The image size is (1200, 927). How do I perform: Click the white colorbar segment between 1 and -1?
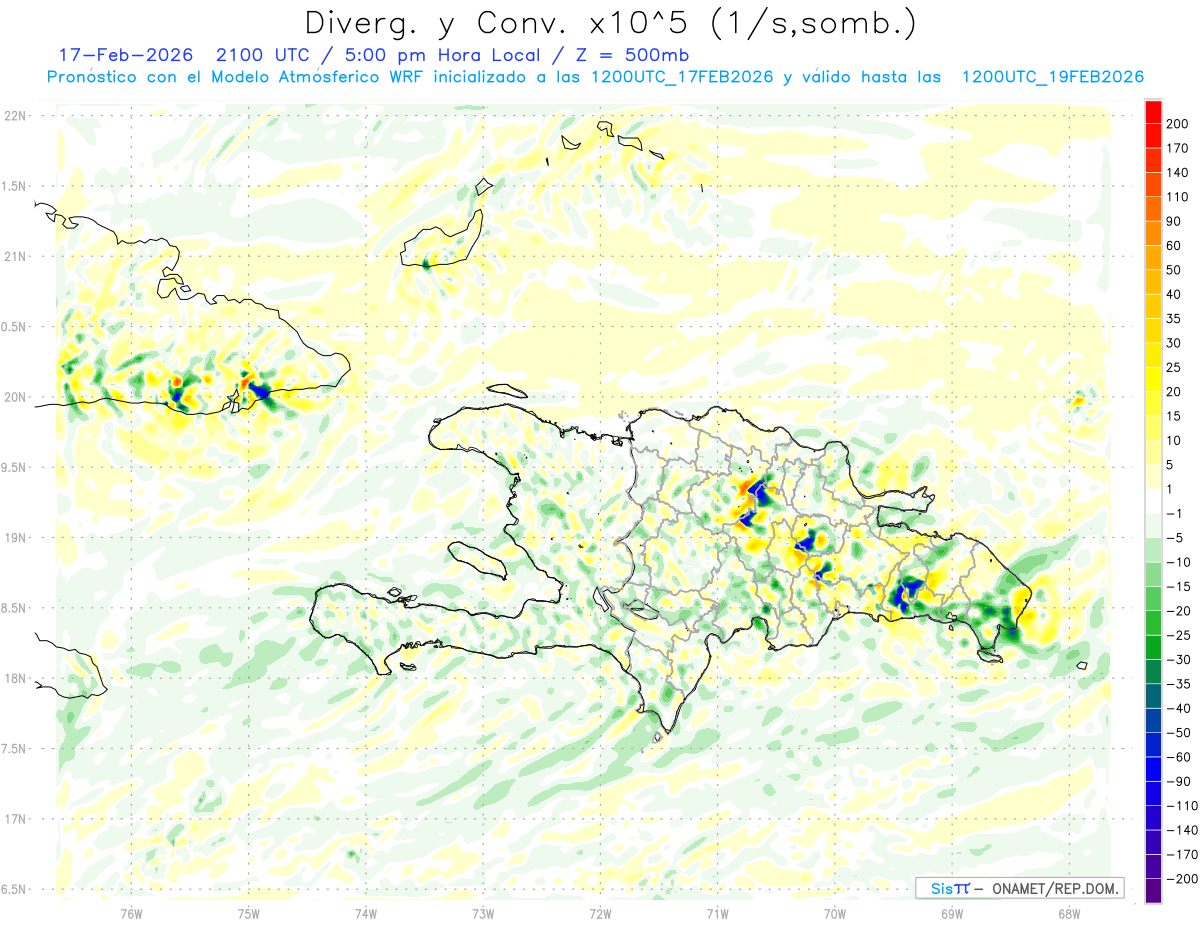coord(1153,501)
